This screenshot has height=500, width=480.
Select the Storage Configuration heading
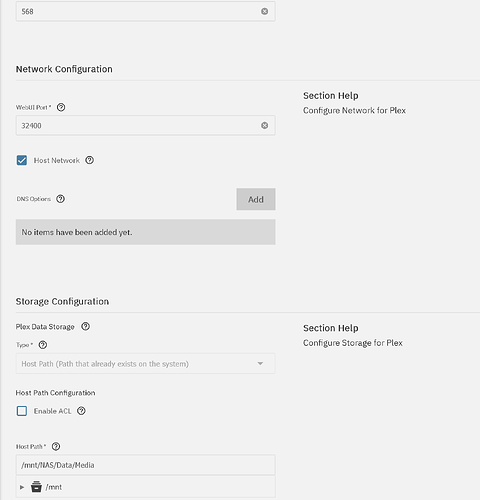[x=62, y=301]
